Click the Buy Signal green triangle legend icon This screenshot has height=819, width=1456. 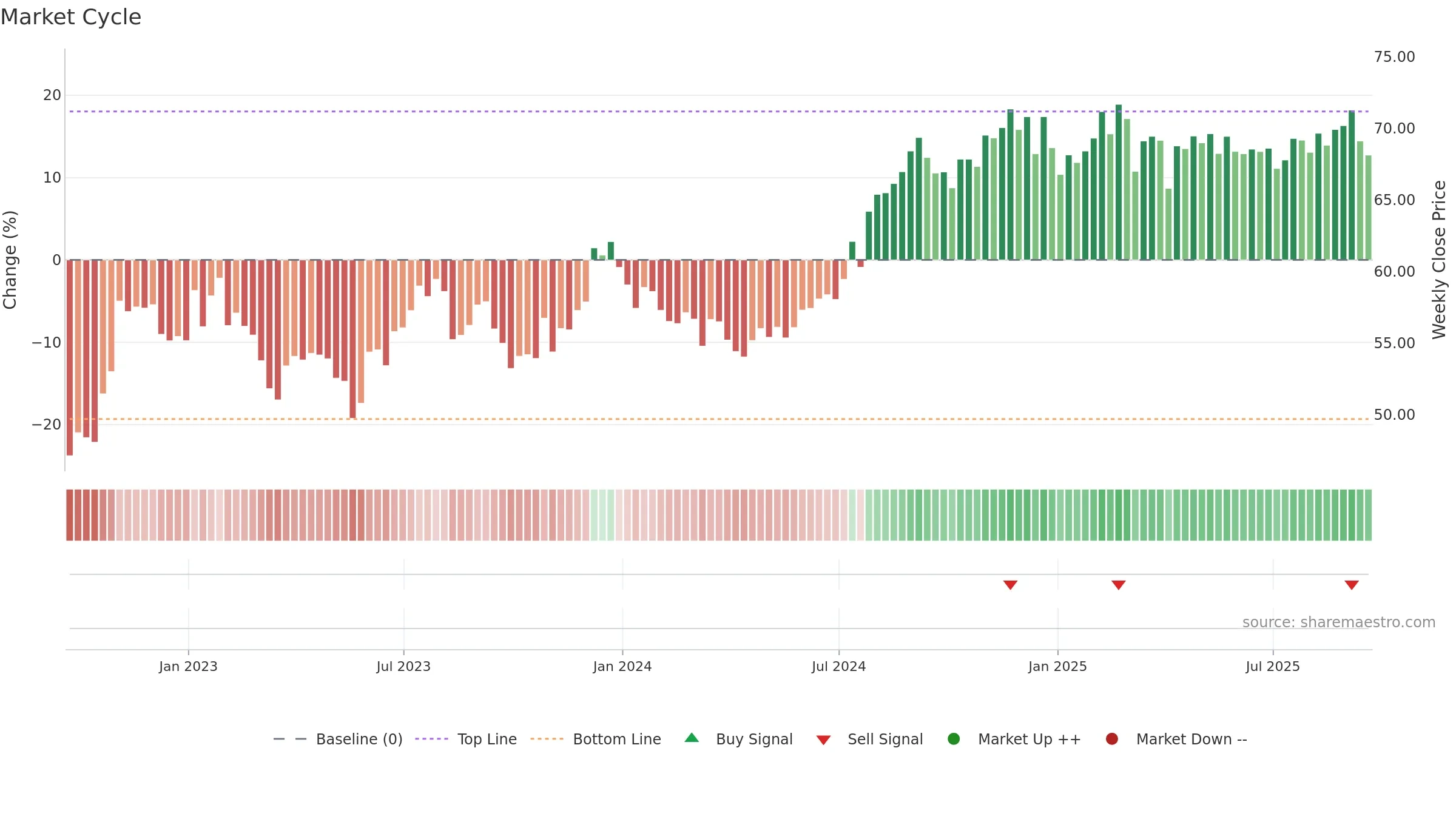coord(692,738)
